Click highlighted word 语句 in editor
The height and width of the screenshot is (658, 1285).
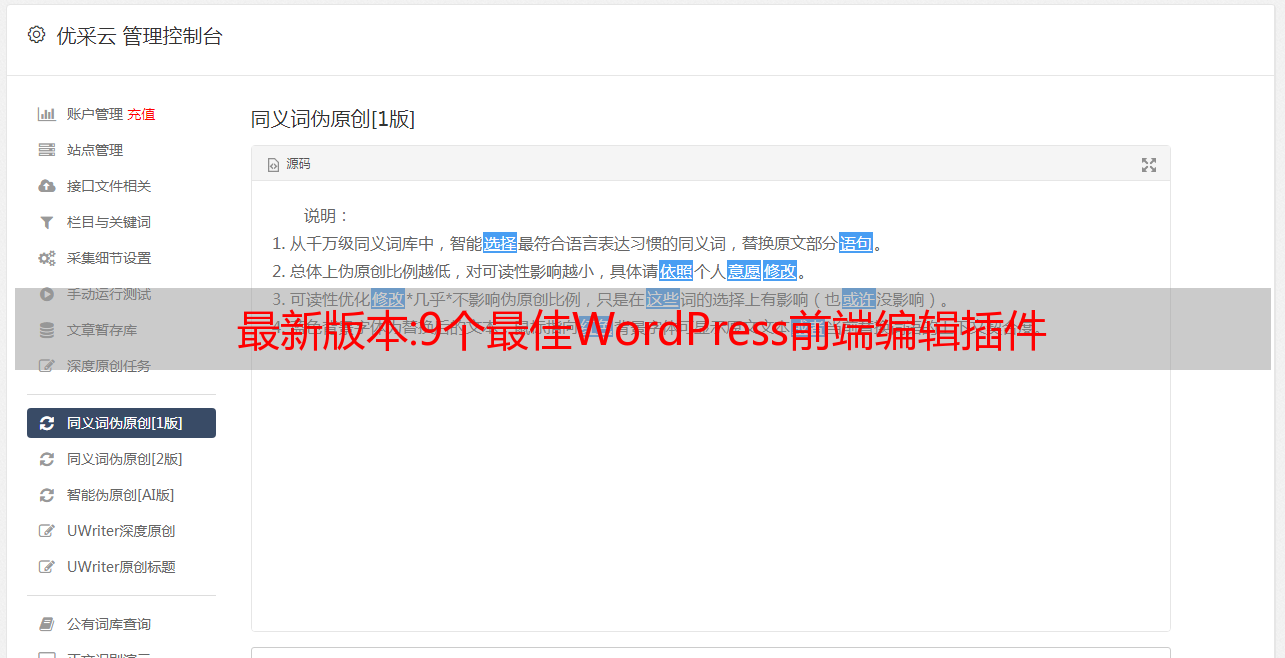pos(856,243)
